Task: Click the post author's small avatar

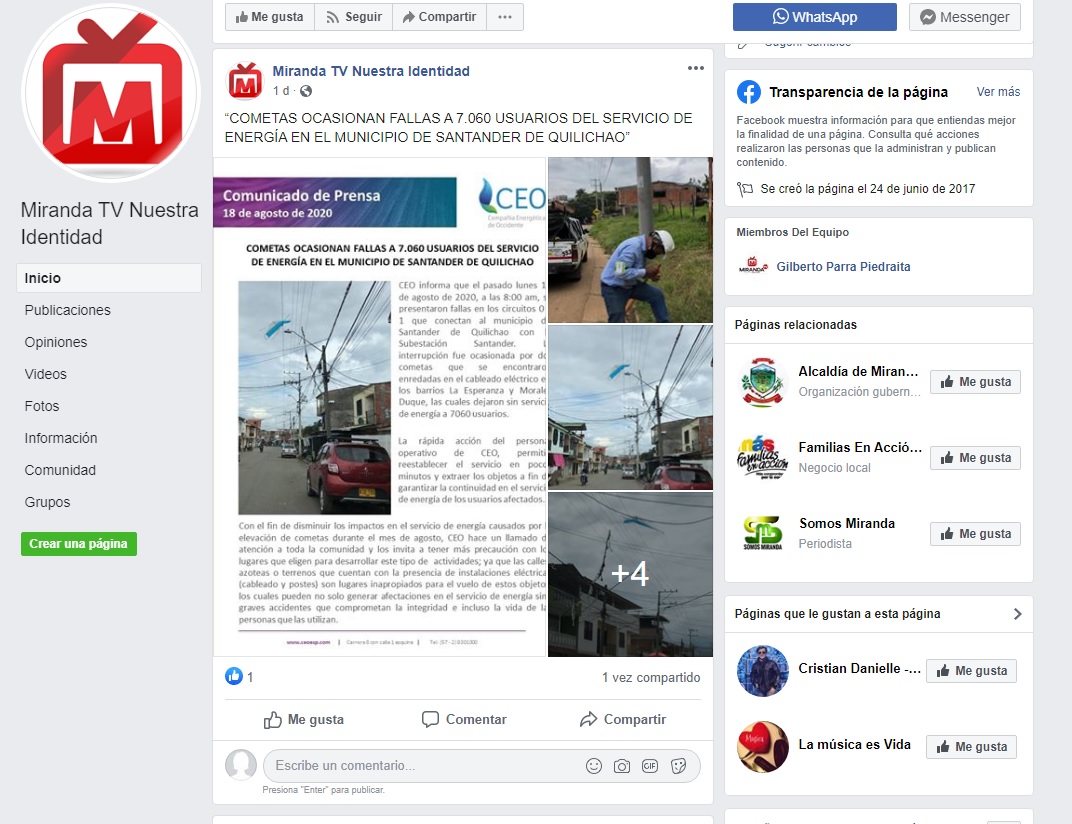Action: (x=245, y=81)
